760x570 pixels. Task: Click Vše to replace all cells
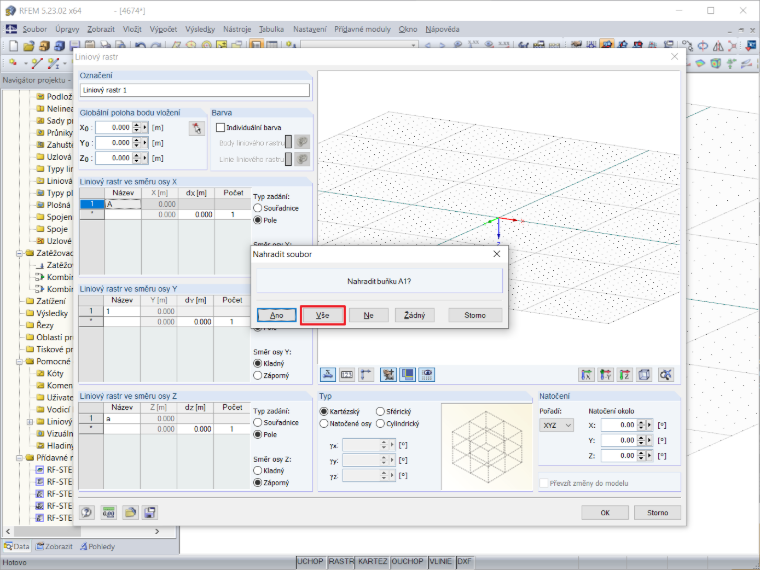point(322,315)
